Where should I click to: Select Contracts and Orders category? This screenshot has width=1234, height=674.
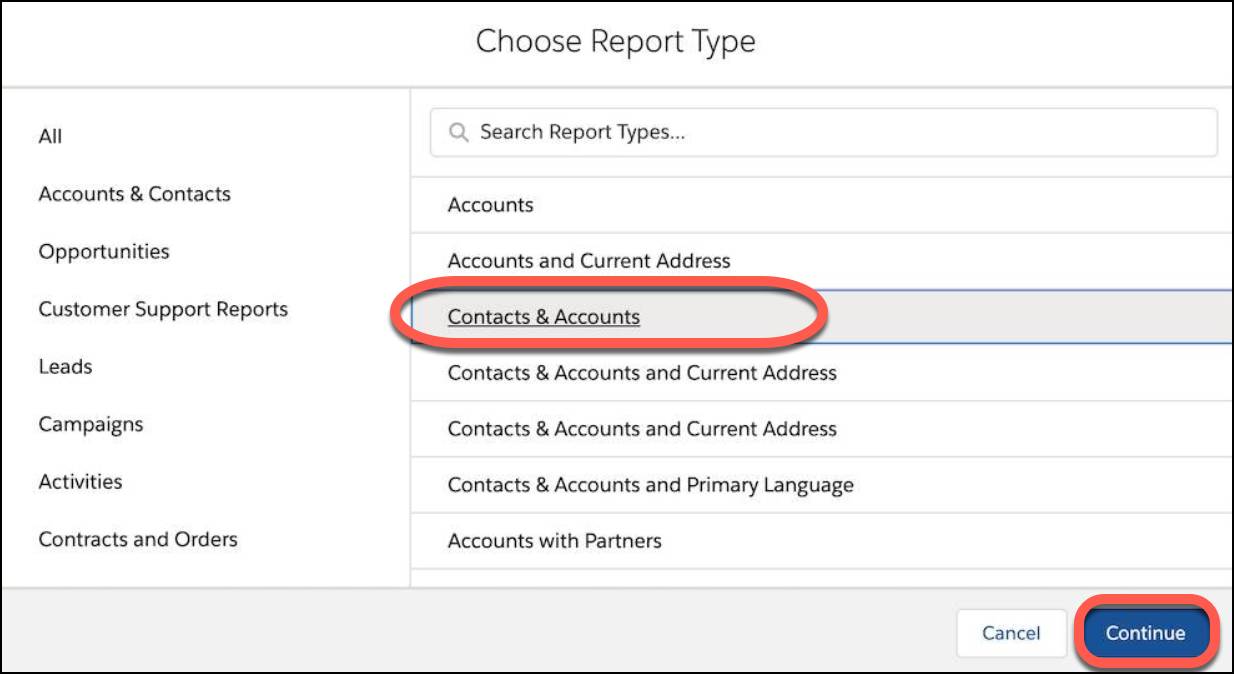(x=138, y=539)
